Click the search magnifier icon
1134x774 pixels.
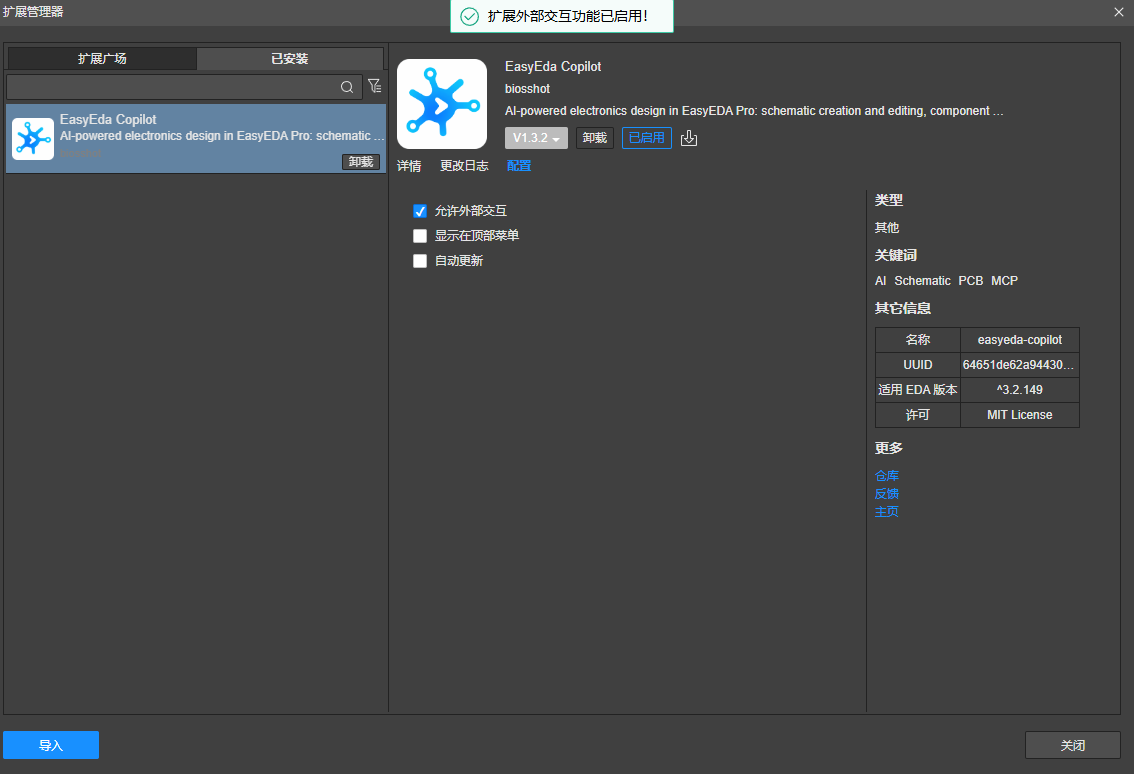347,87
